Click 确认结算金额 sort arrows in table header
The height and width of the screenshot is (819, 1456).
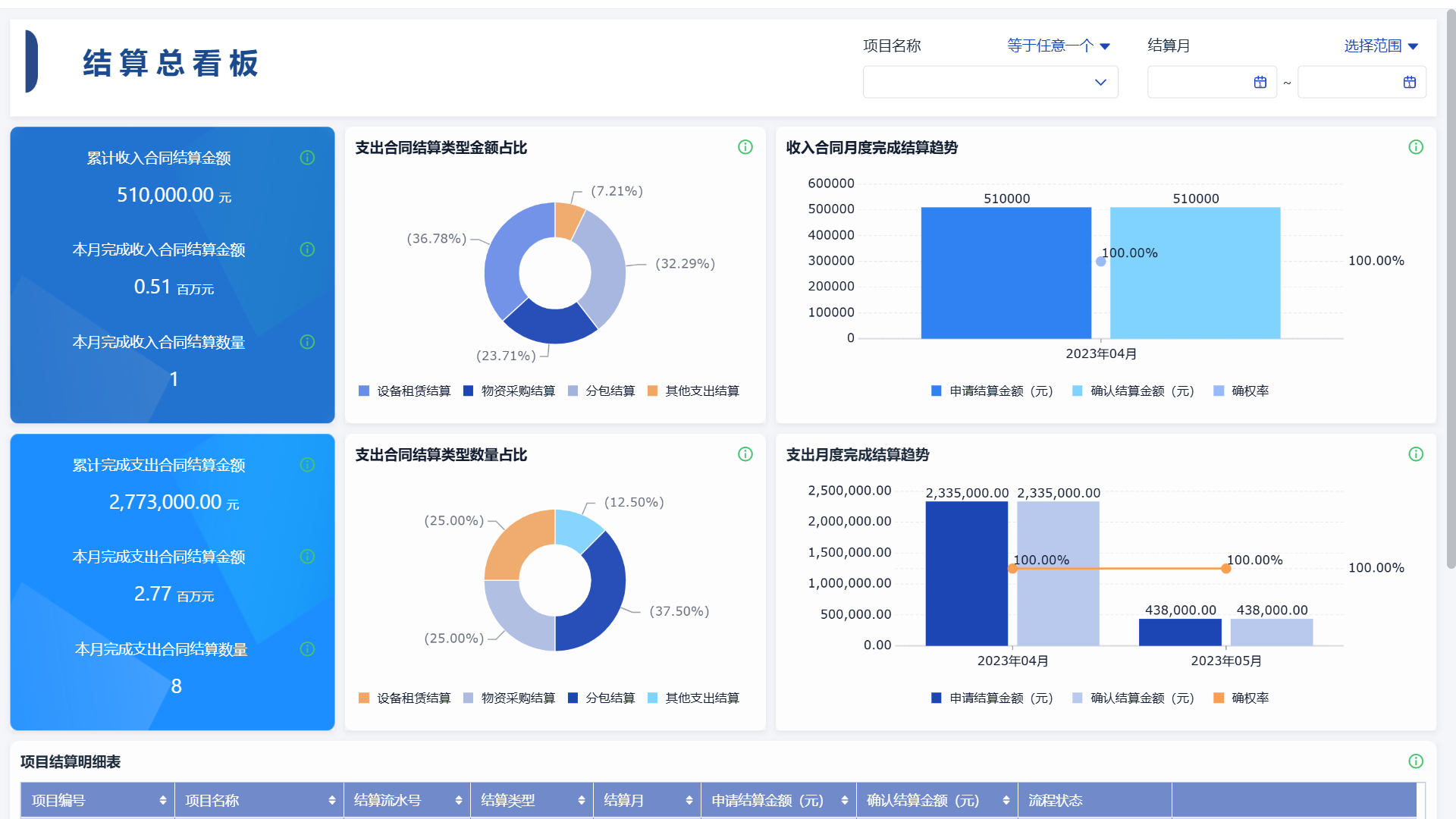1006,800
